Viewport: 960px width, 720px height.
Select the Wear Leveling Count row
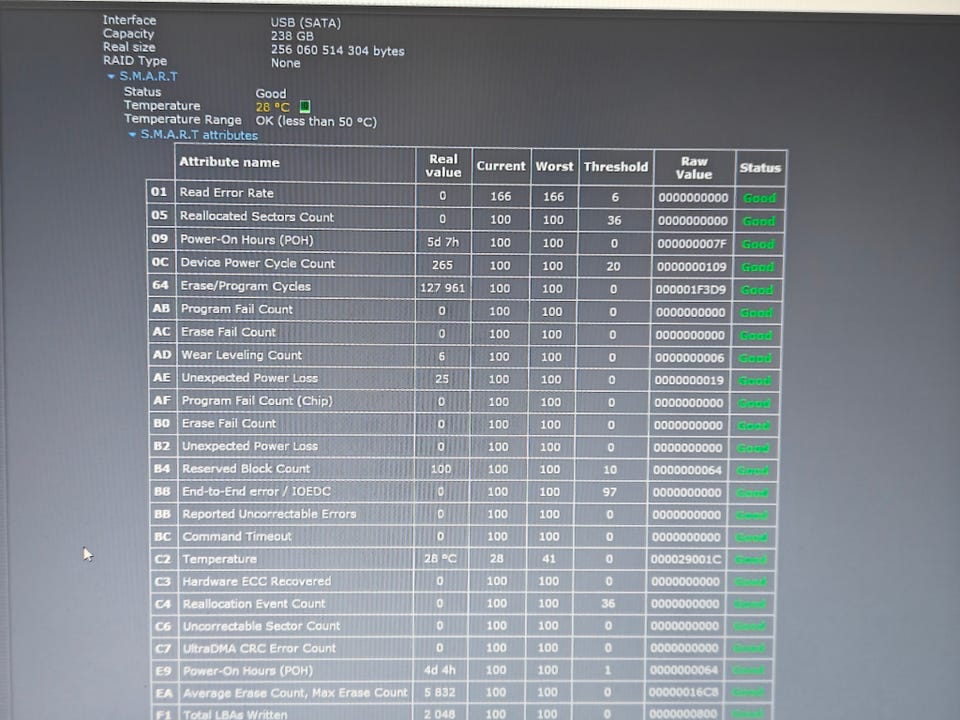(x=464, y=356)
